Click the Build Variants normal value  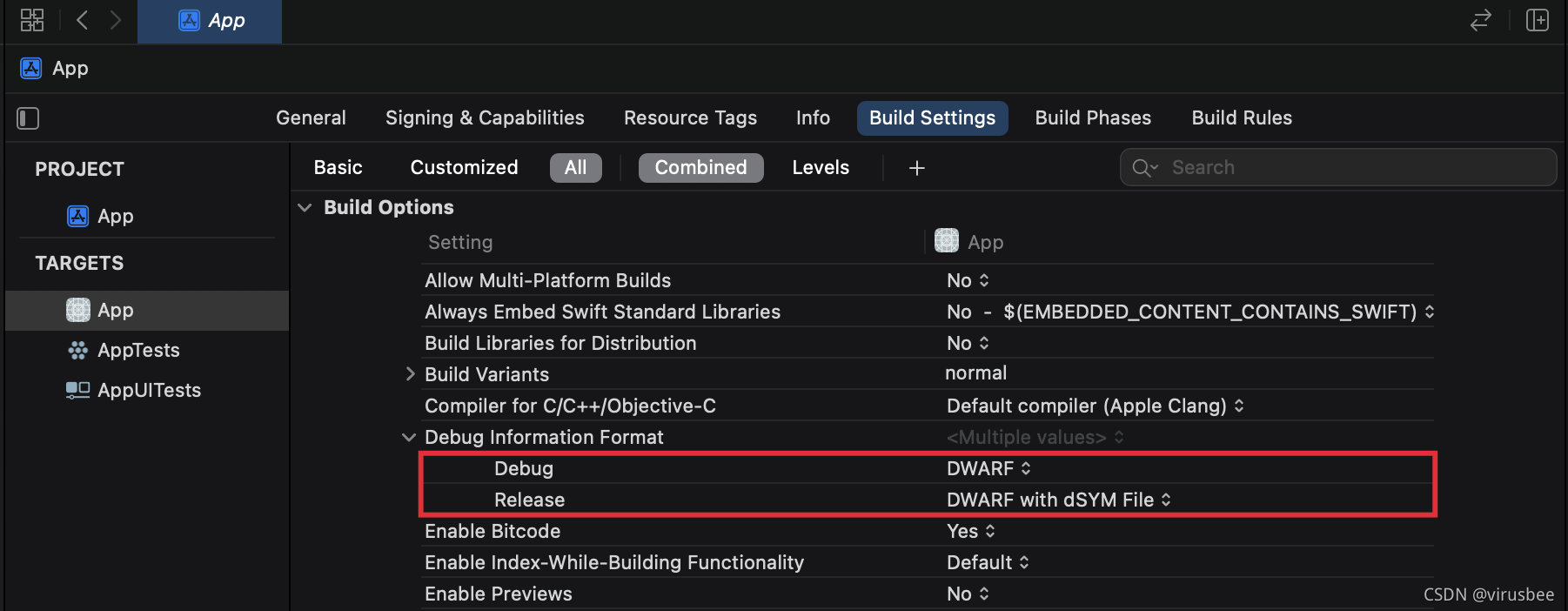pyautogui.click(x=975, y=373)
